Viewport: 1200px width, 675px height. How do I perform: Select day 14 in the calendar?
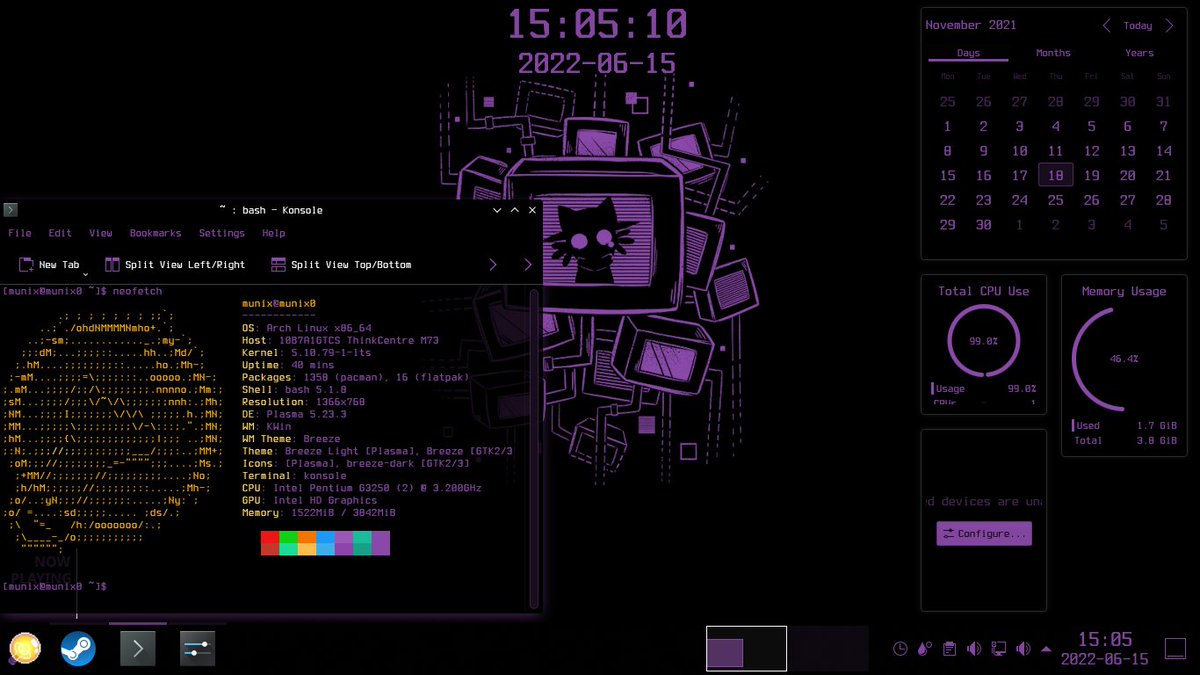[x=1164, y=151]
